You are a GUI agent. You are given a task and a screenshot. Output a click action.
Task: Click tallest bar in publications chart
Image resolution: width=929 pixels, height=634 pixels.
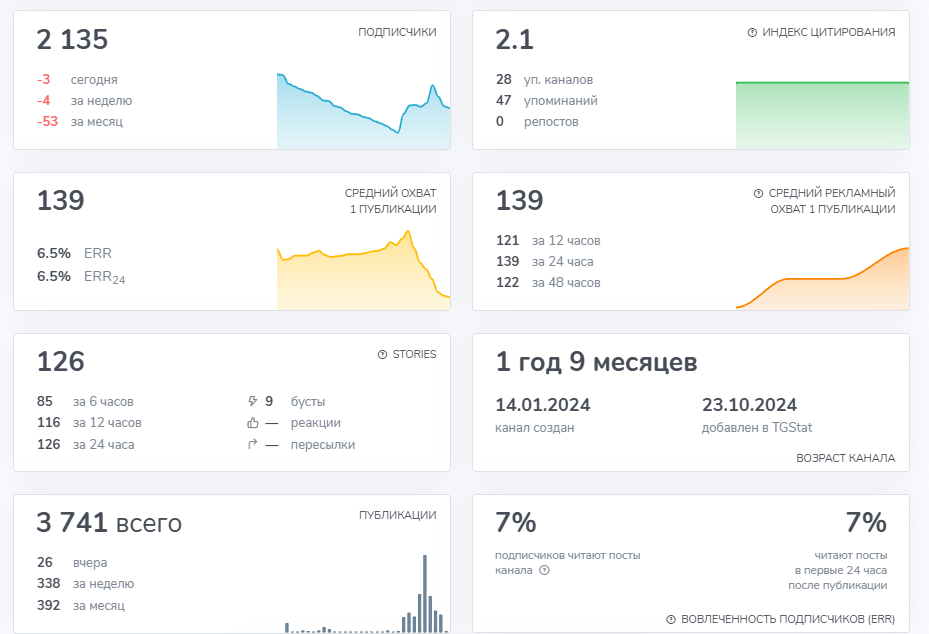[x=425, y=594]
